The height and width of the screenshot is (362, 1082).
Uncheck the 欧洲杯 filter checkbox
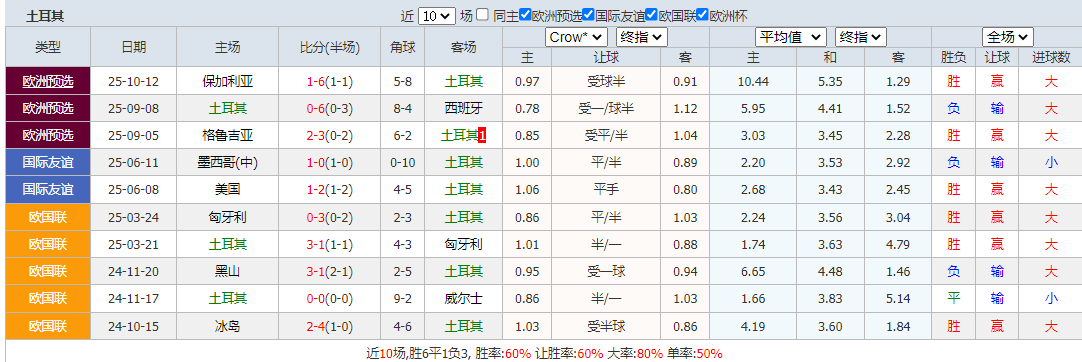pos(702,14)
